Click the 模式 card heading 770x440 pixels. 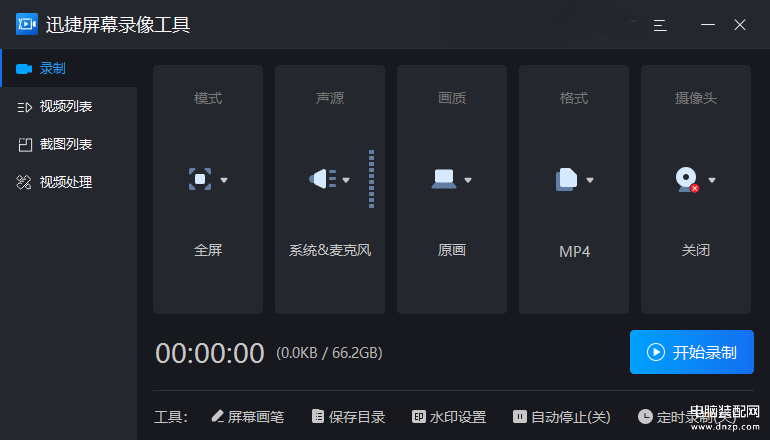pyautogui.click(x=208, y=98)
